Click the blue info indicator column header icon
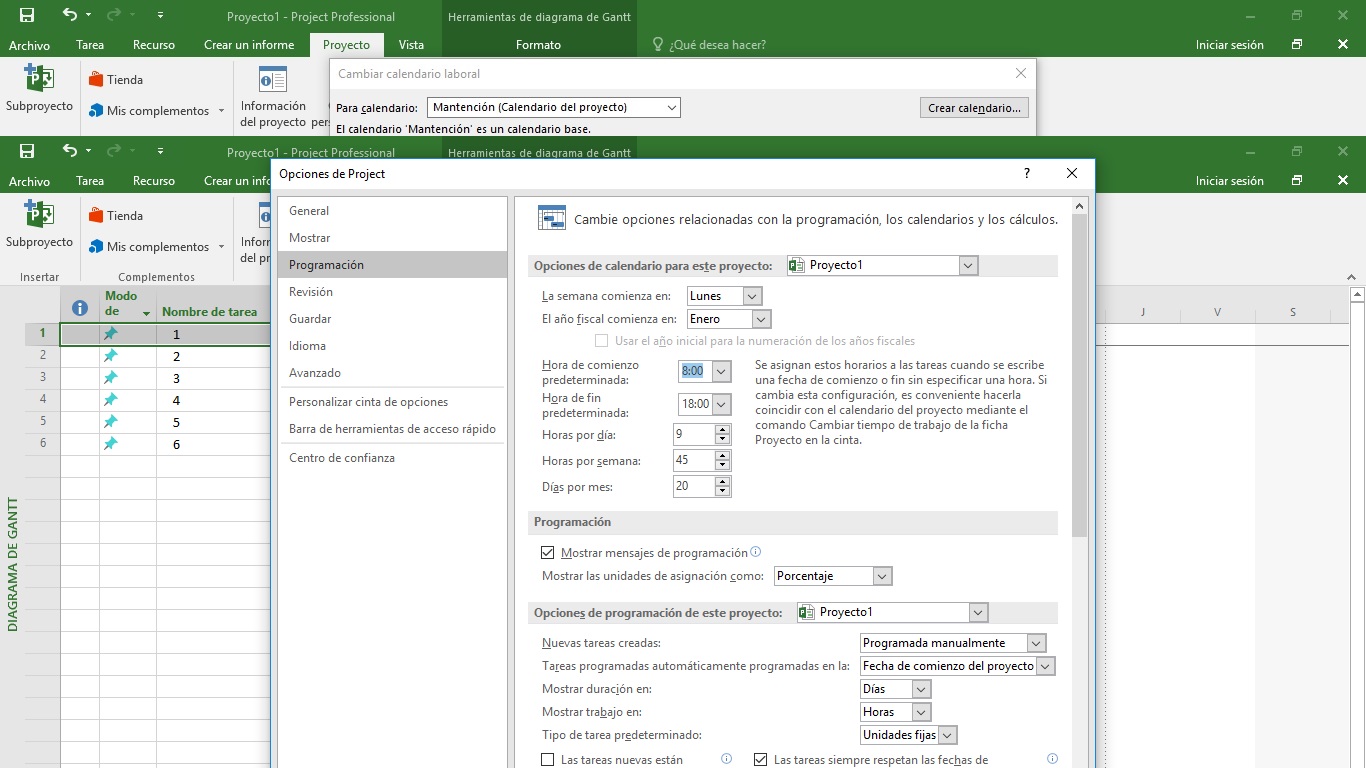 80,309
